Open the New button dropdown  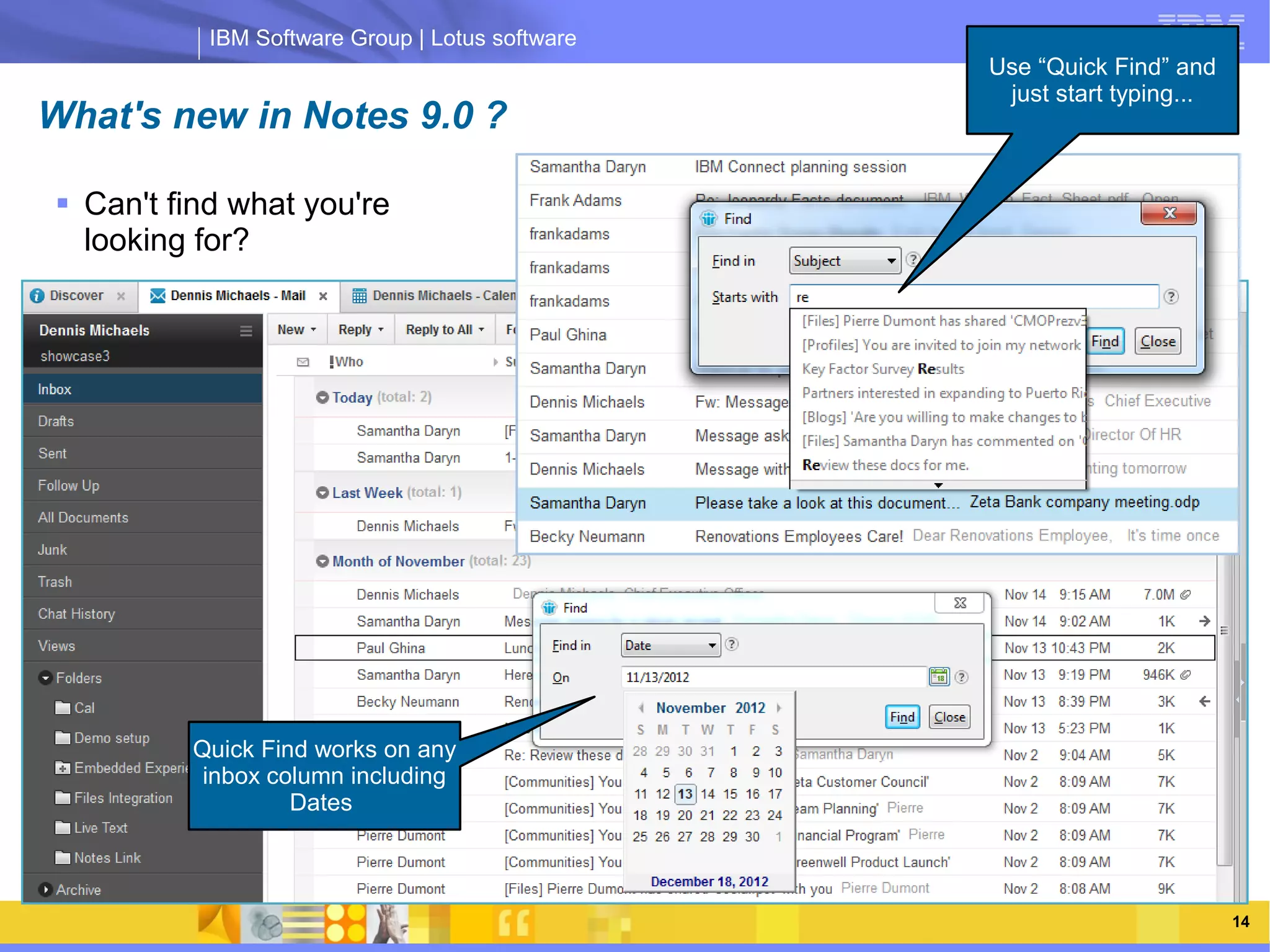pyautogui.click(x=313, y=330)
